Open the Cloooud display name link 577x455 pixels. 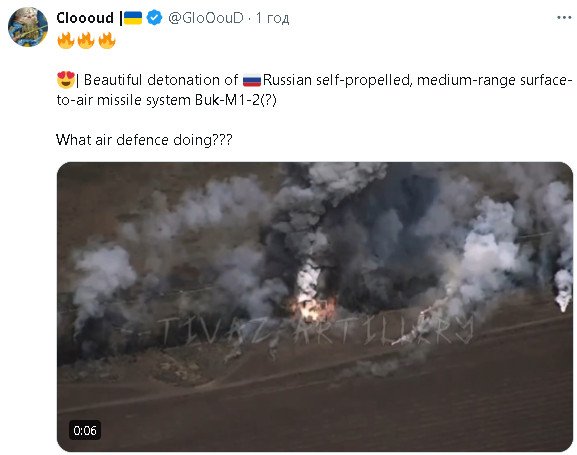click(85, 18)
